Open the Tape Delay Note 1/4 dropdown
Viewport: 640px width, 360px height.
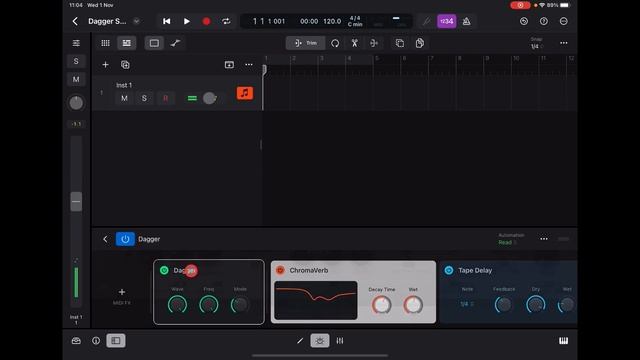[467, 304]
